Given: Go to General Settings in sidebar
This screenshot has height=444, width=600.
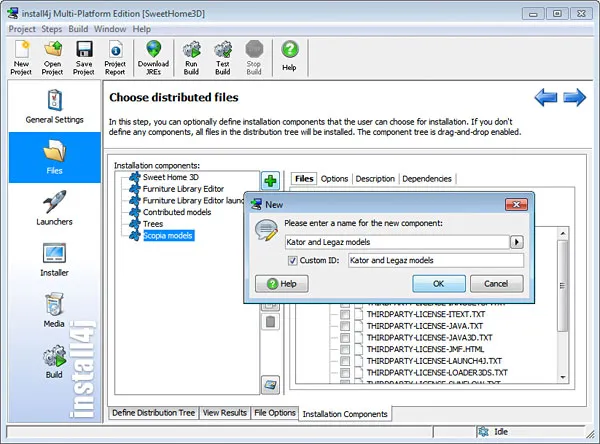Looking at the screenshot, I should click(55, 106).
